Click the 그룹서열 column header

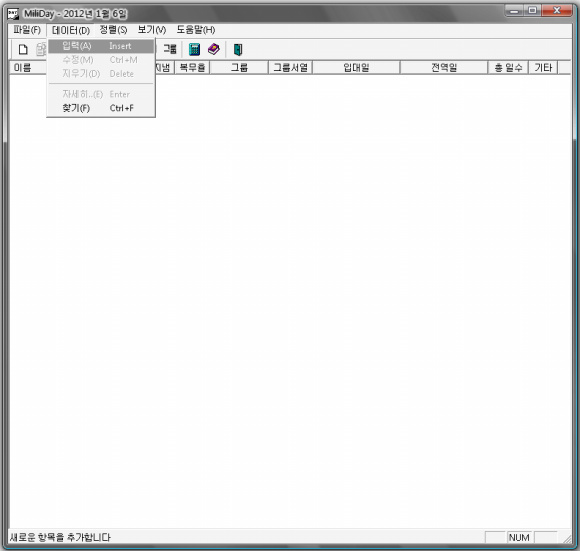[290, 68]
